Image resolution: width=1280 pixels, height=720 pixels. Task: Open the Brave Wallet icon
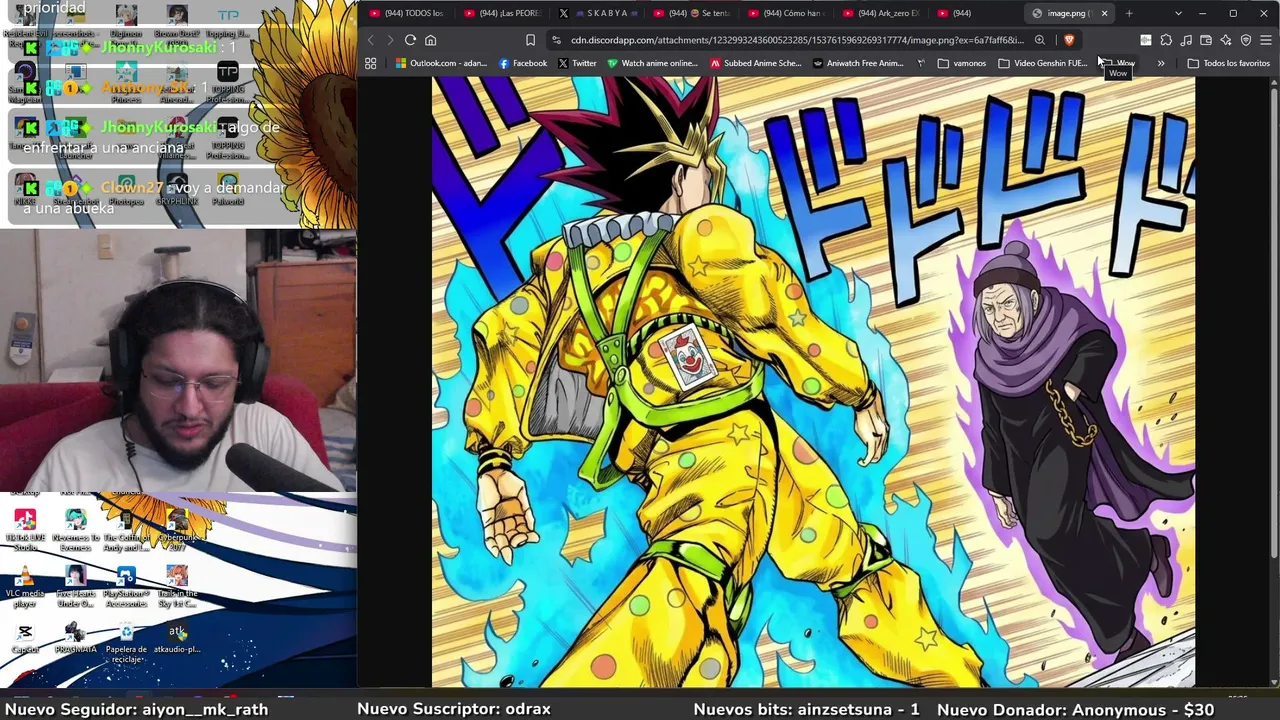click(x=1206, y=40)
